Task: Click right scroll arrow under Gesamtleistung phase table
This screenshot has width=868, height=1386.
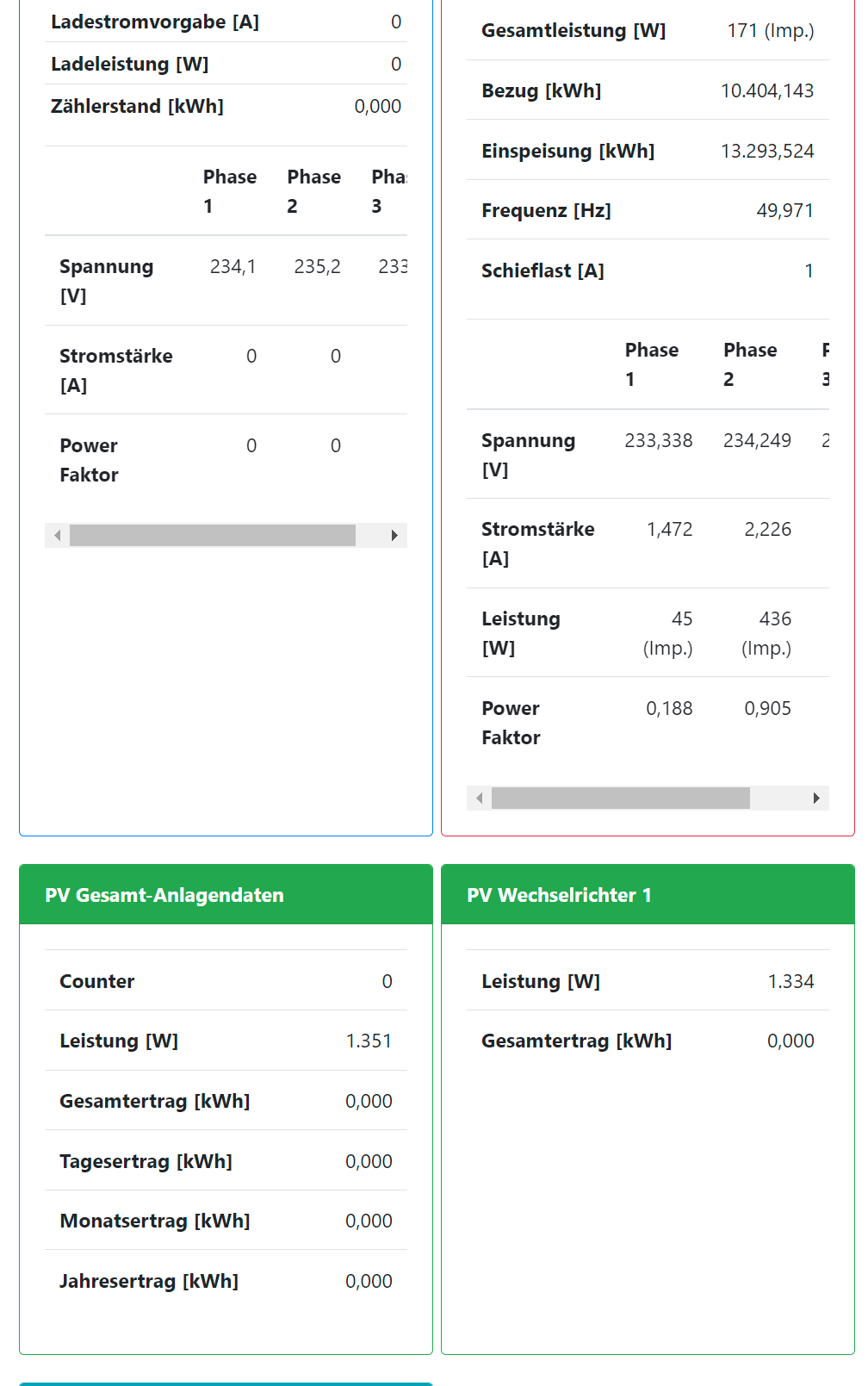Action: [816, 799]
